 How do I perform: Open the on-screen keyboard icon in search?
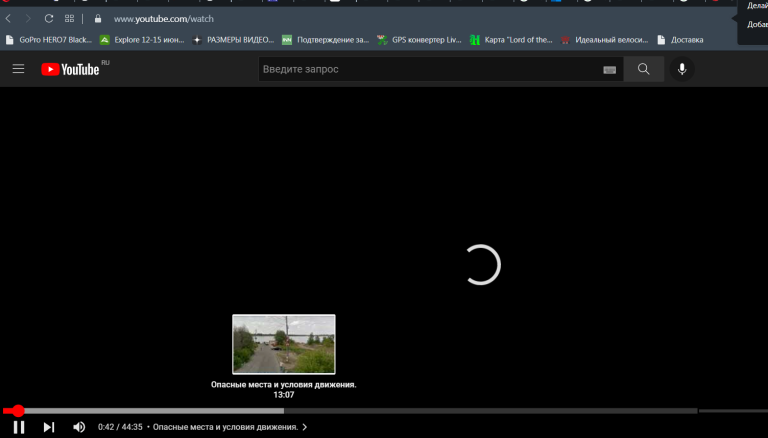click(x=609, y=70)
